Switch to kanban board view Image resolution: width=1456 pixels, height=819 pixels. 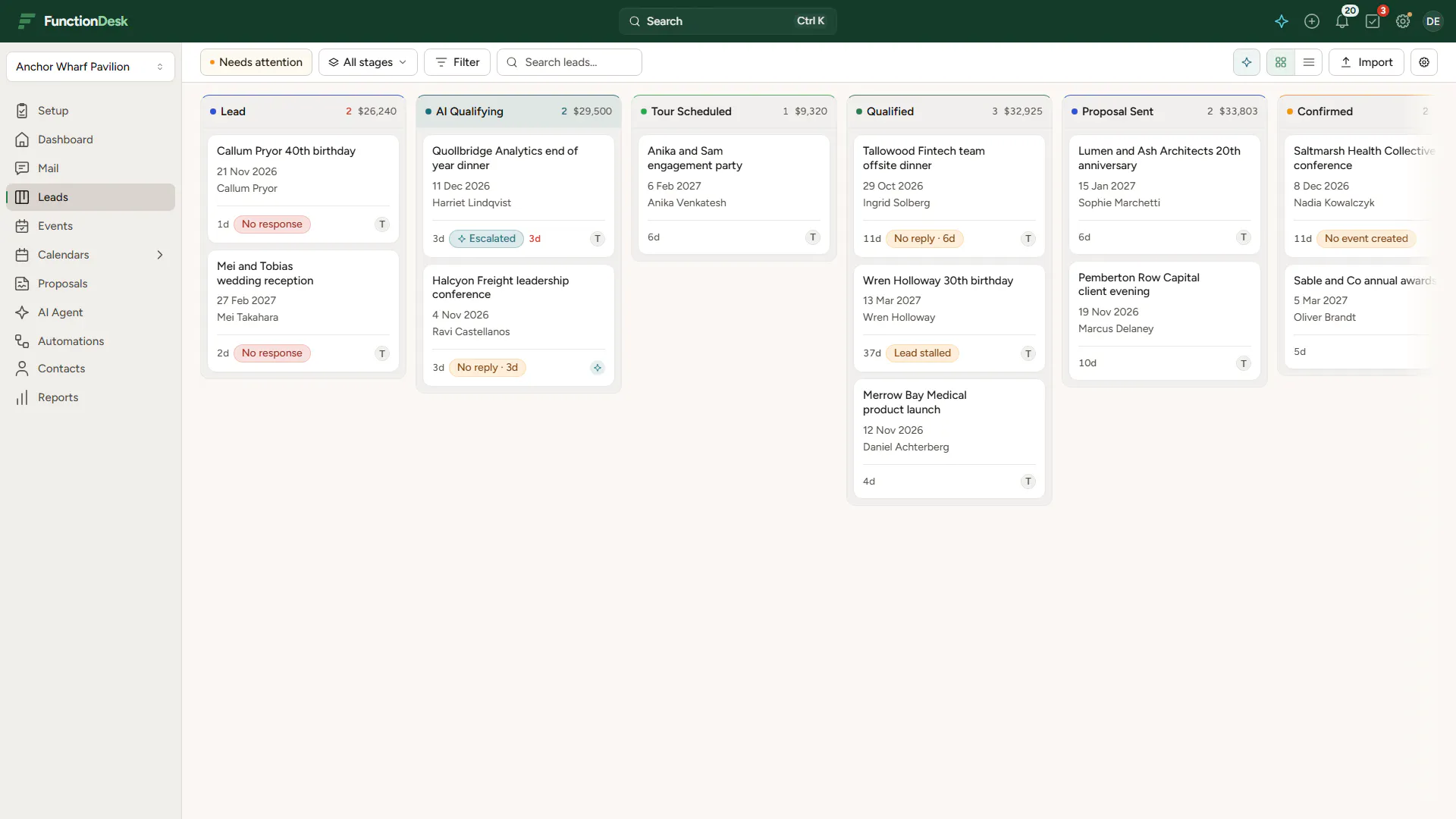click(x=1281, y=62)
